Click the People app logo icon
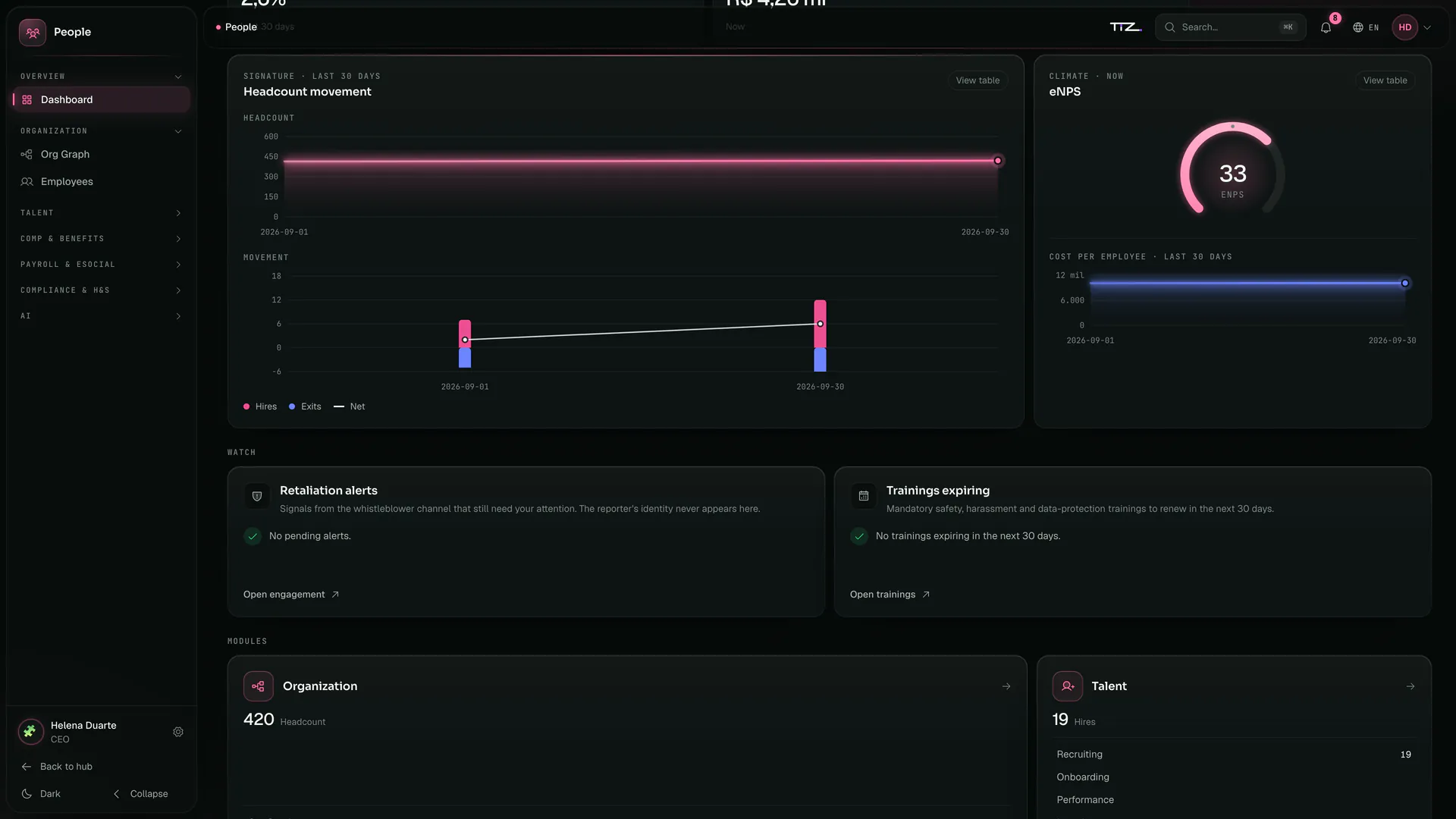The image size is (1456, 819). click(x=33, y=32)
